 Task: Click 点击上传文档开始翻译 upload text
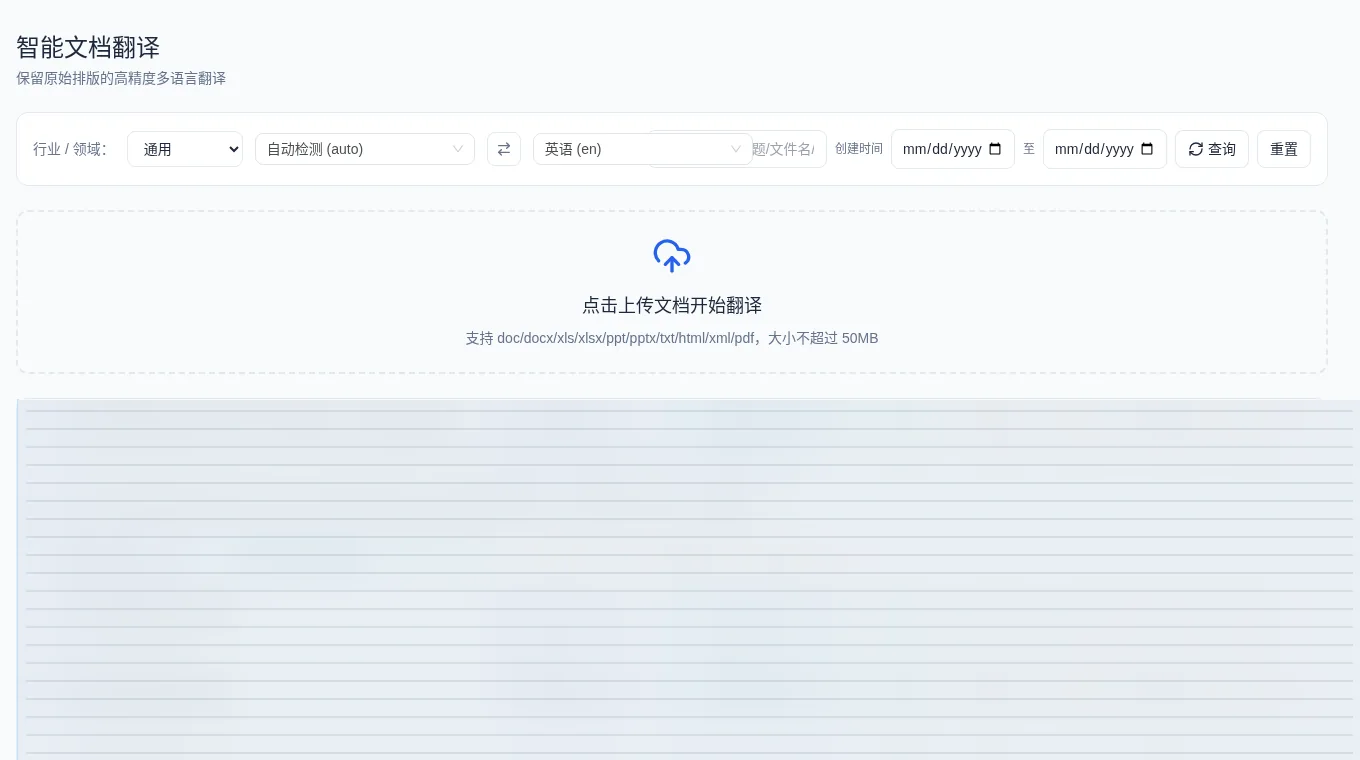672,305
